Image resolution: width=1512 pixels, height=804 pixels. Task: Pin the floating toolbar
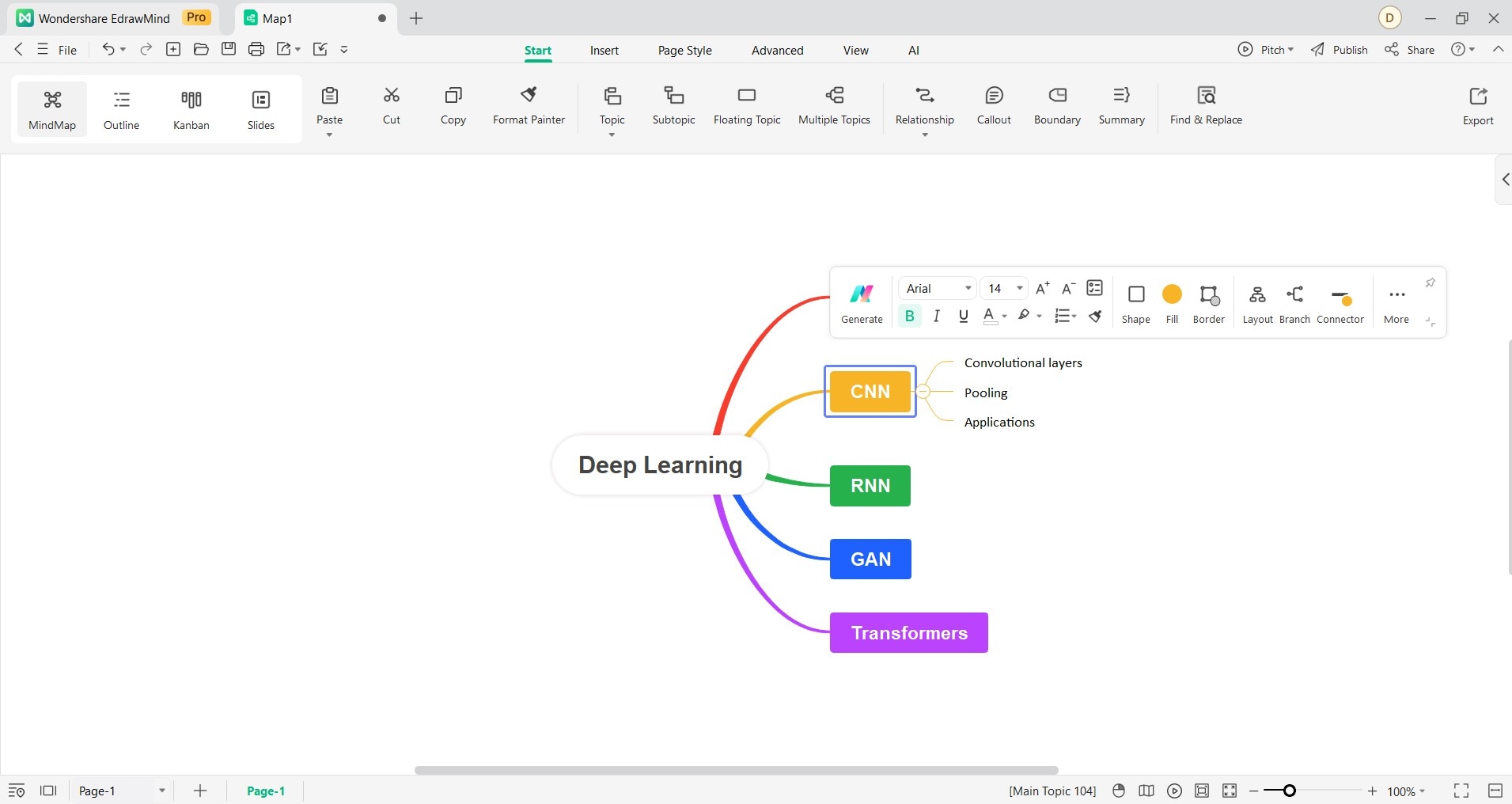pos(1430,283)
